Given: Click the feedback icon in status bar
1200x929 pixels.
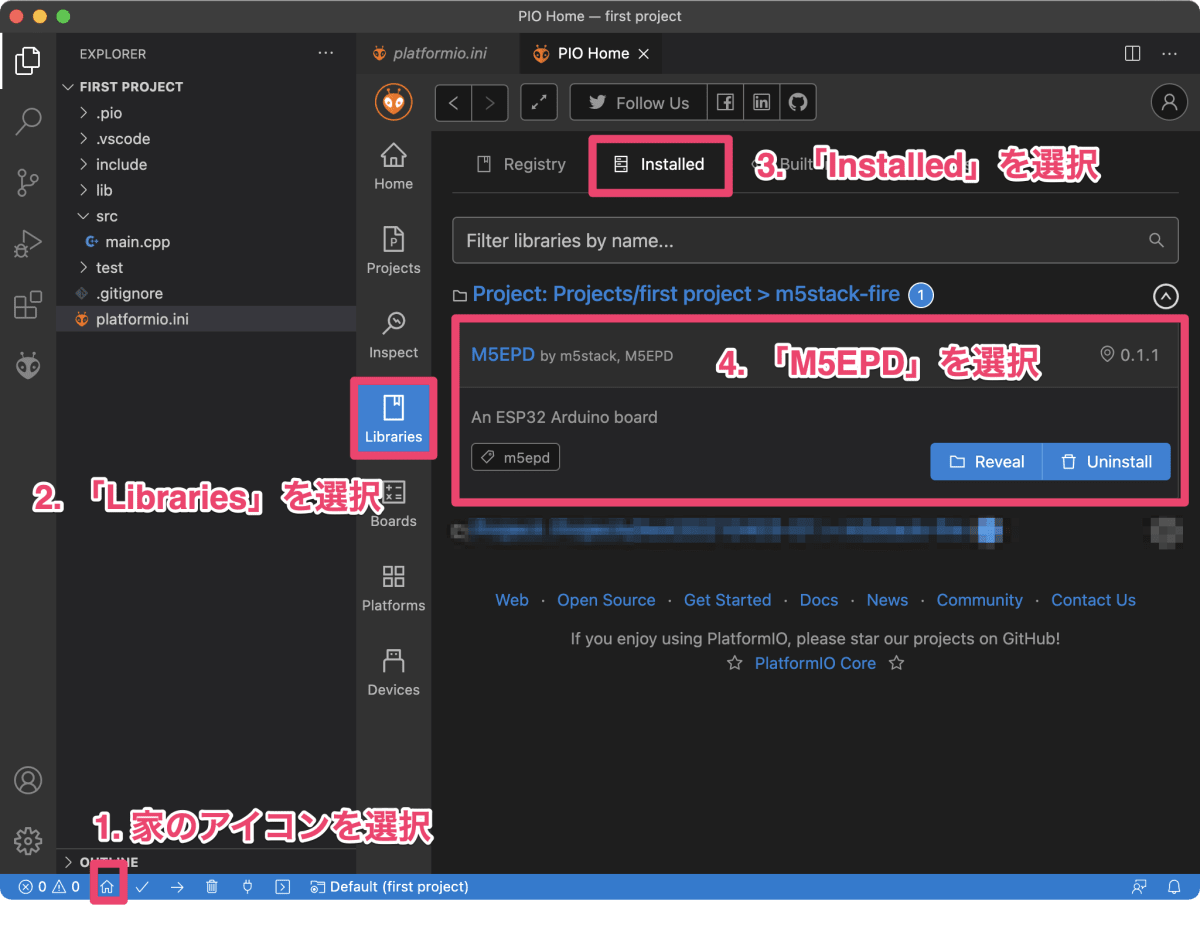Looking at the screenshot, I should point(1139,887).
